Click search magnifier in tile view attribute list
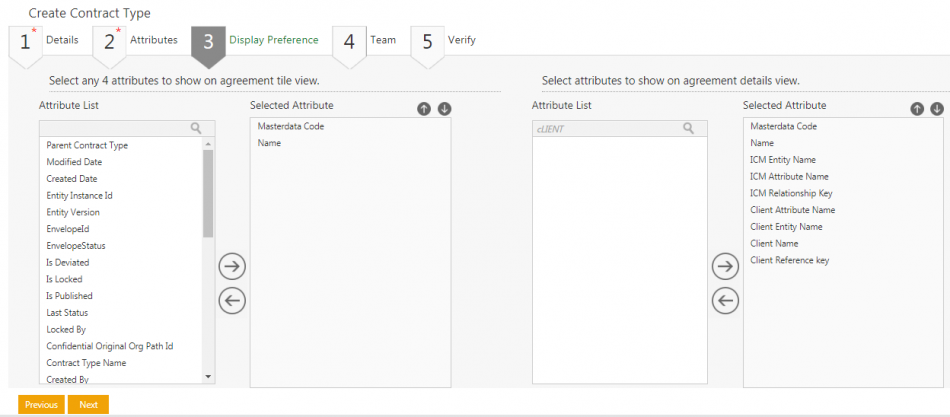This screenshot has height=417, width=950. [x=196, y=128]
